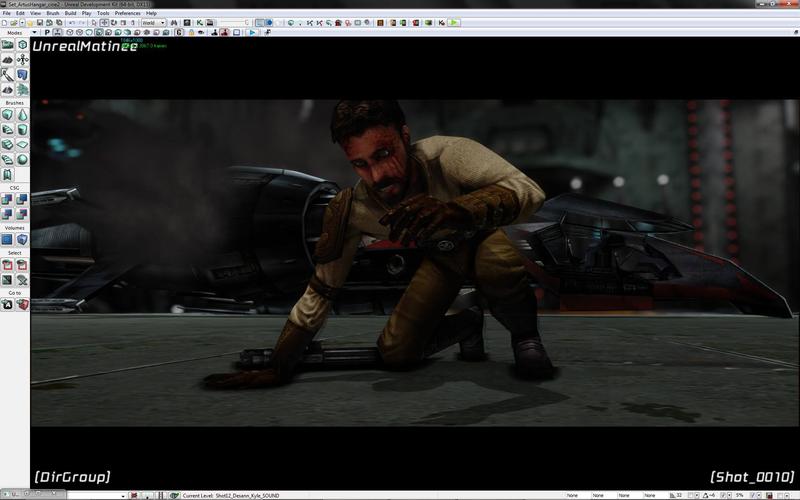Expand the recent files arrow beside Open
Viewport: 800px width, 500px height.
pos(22,23)
